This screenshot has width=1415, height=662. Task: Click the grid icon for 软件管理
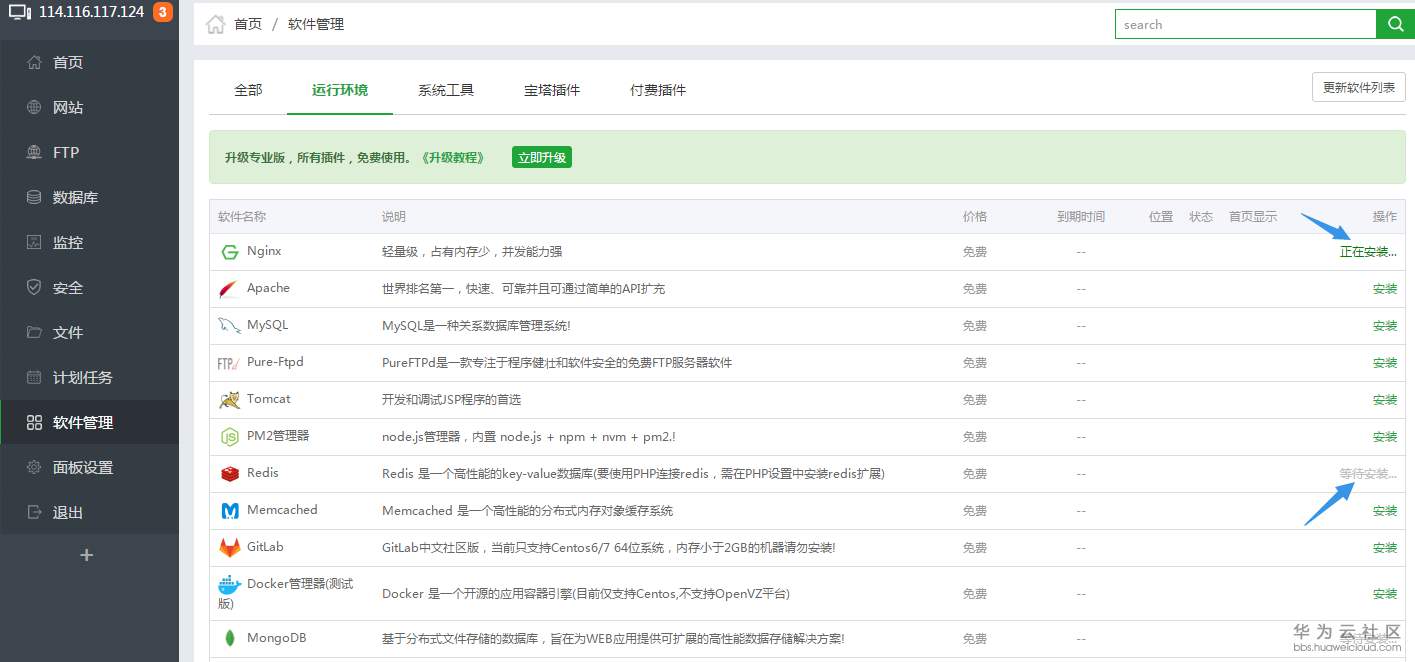[x=34, y=422]
